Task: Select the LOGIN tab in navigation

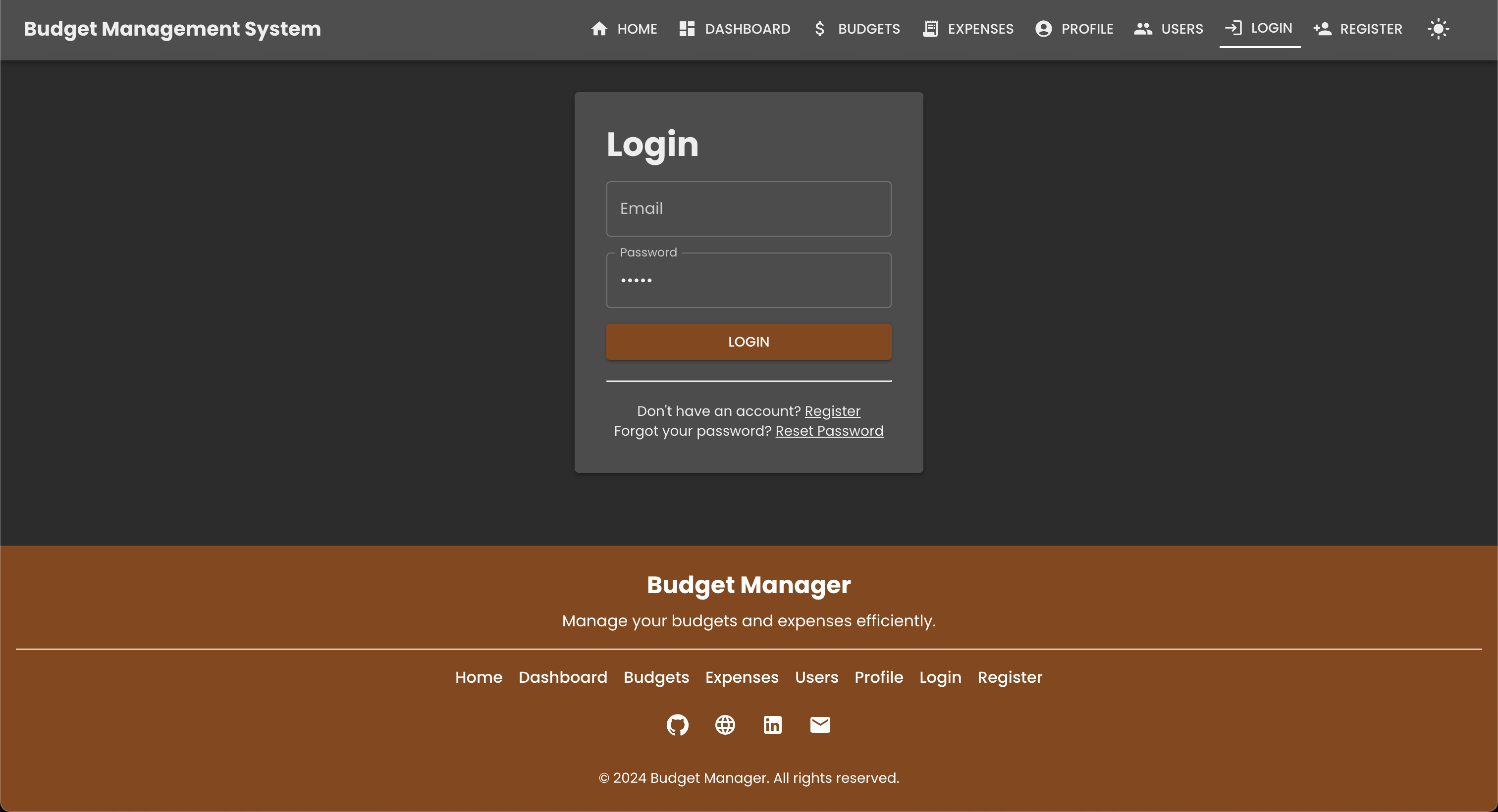Action: point(1260,29)
